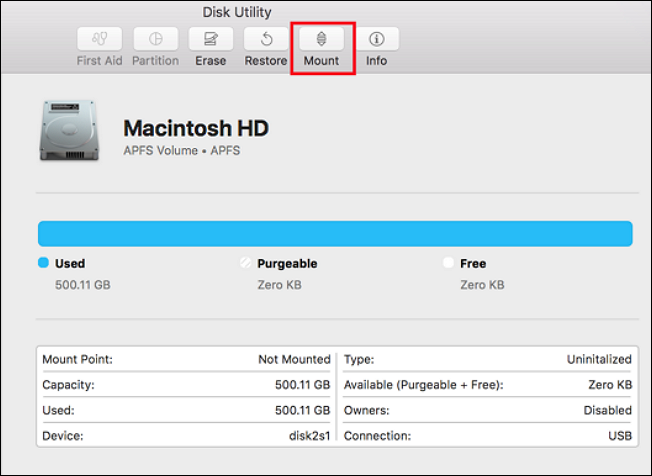Click the Macintosh HD volume name
The image size is (652, 476).
coord(195,129)
